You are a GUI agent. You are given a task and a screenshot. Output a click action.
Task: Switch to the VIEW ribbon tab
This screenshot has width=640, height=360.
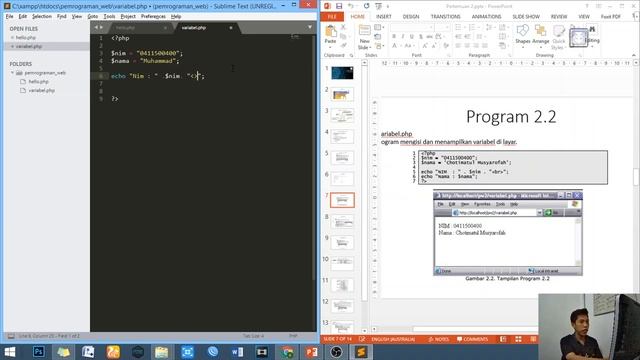coord(584,16)
